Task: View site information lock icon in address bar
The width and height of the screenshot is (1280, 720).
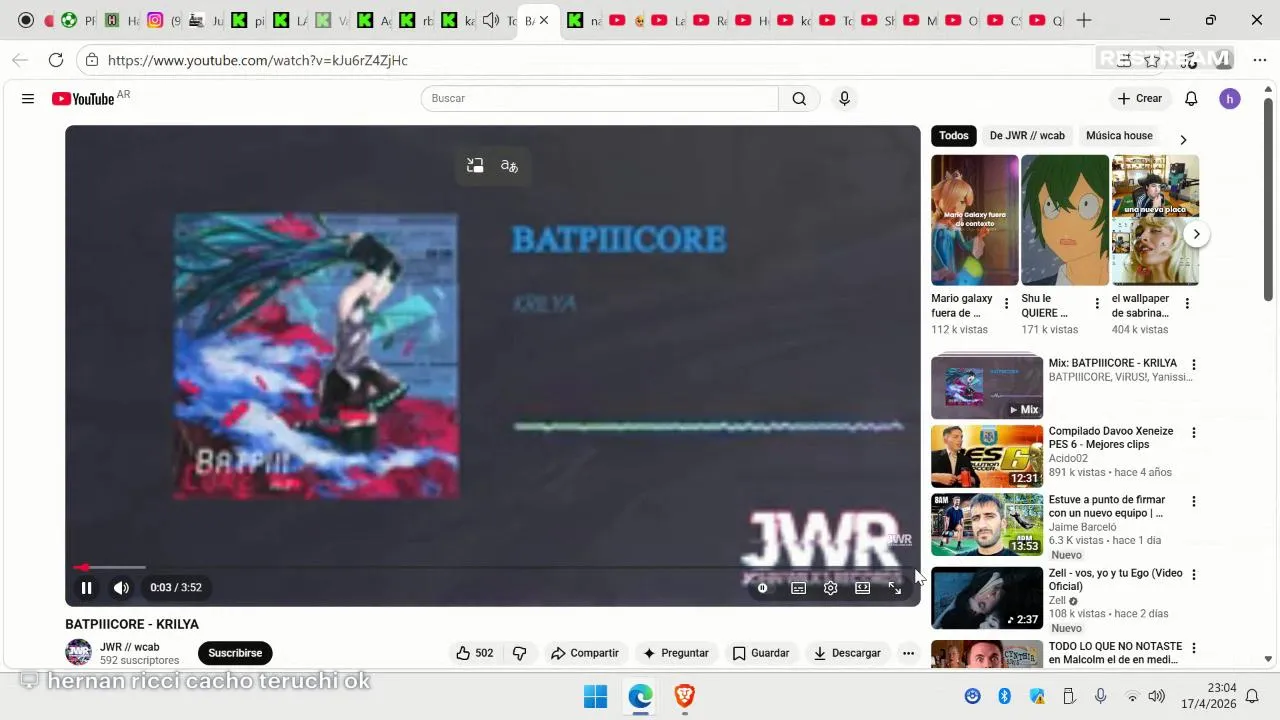Action: pyautogui.click(x=91, y=60)
